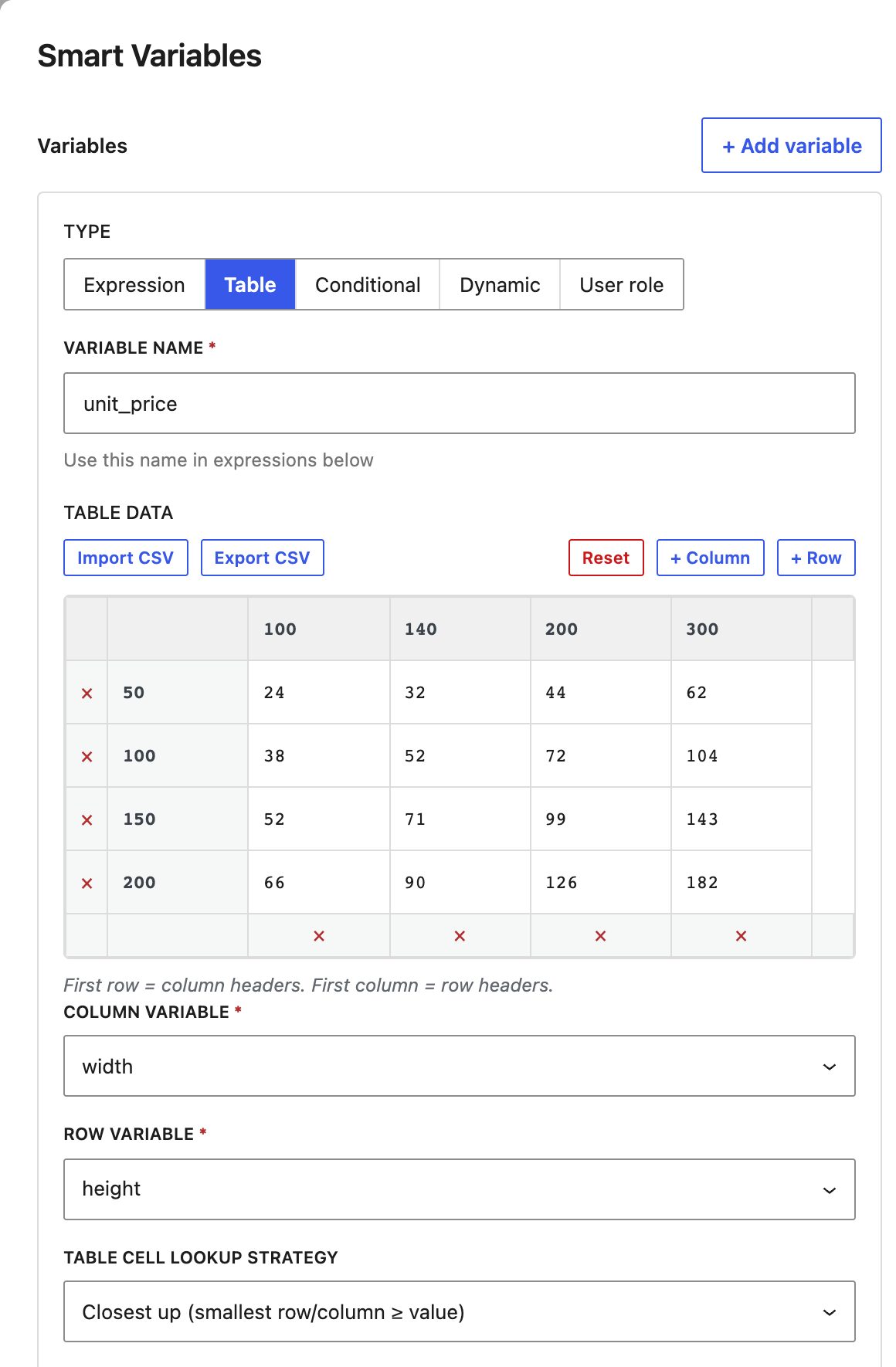Click the table cell containing 62
The height and width of the screenshot is (1367, 896).
(x=741, y=693)
